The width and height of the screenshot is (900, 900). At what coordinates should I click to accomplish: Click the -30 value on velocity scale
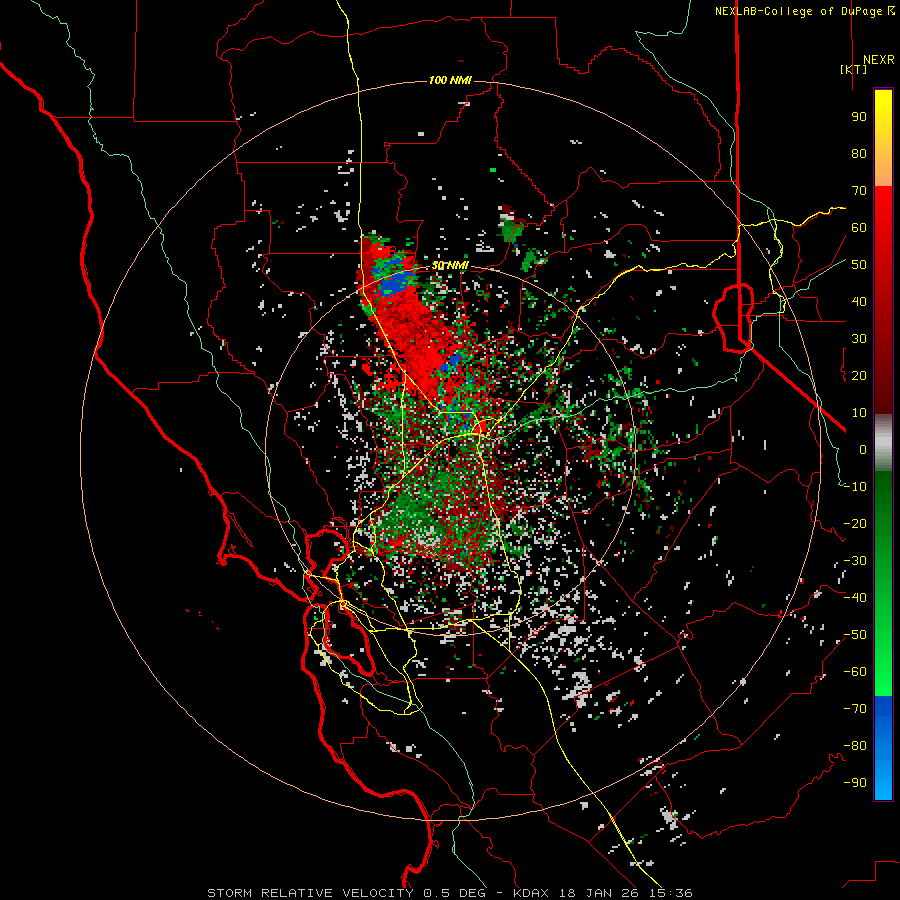pos(855,561)
